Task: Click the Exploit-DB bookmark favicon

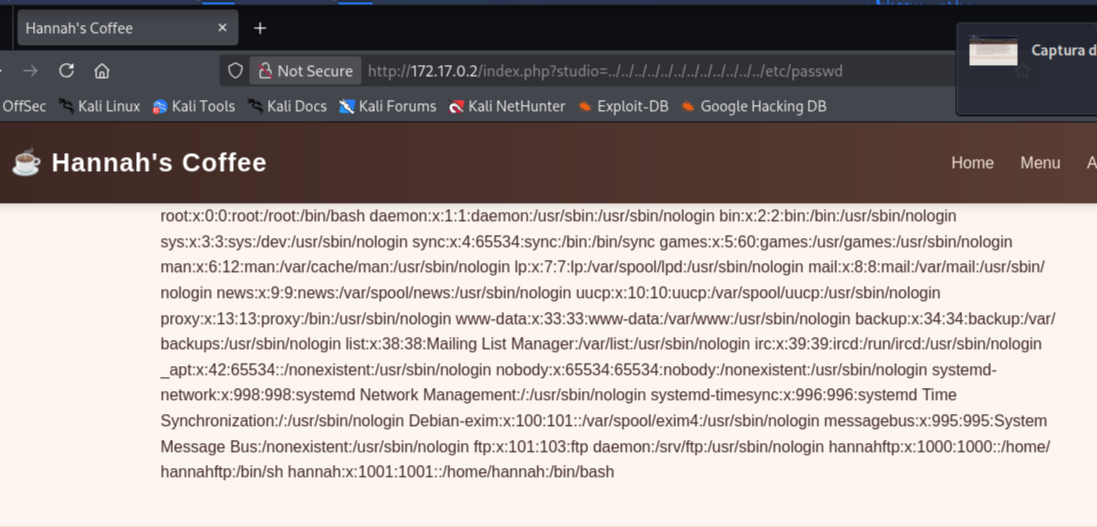Action: (585, 106)
